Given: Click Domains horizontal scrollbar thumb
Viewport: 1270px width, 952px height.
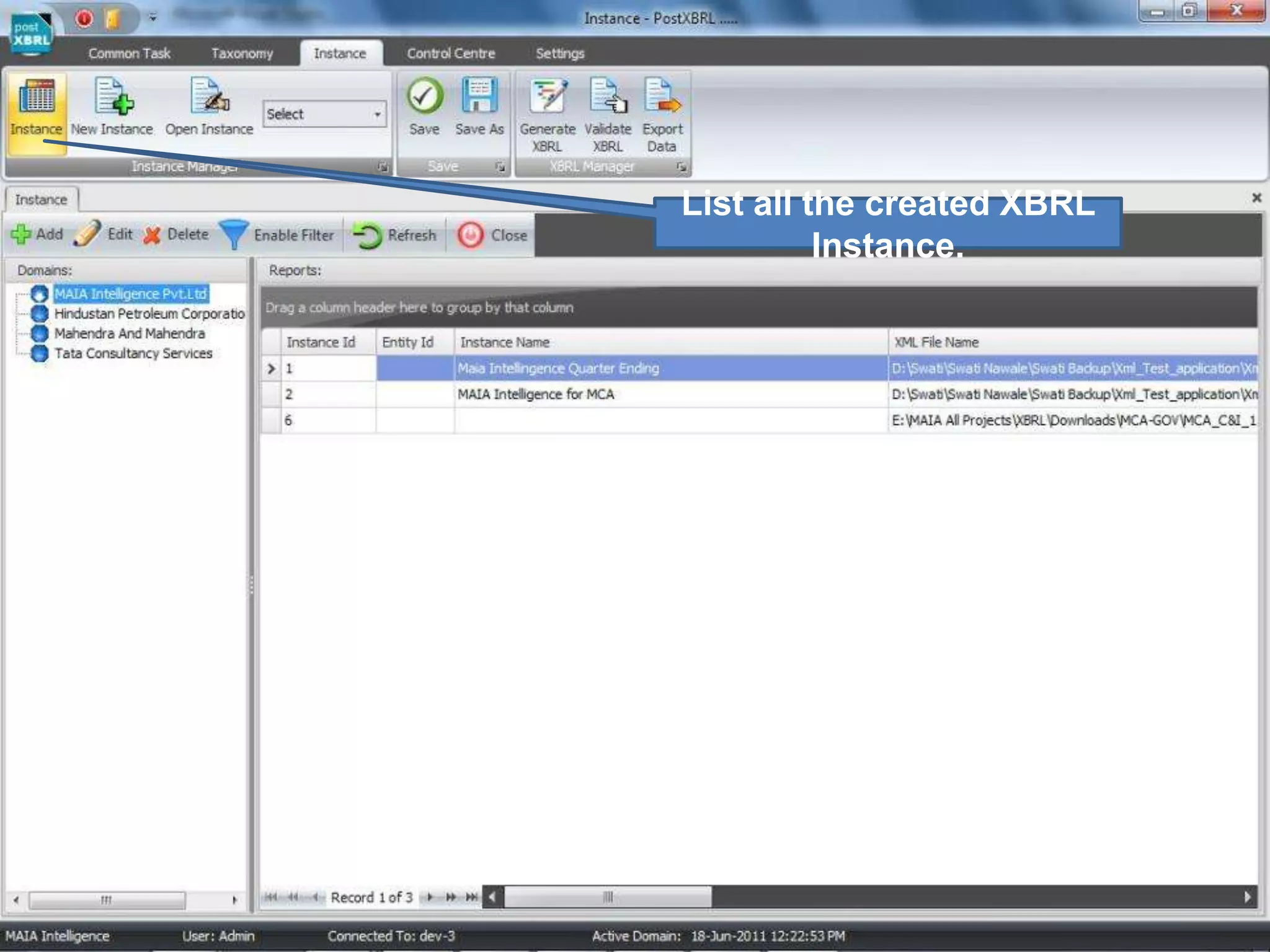Looking at the screenshot, I should (x=107, y=900).
